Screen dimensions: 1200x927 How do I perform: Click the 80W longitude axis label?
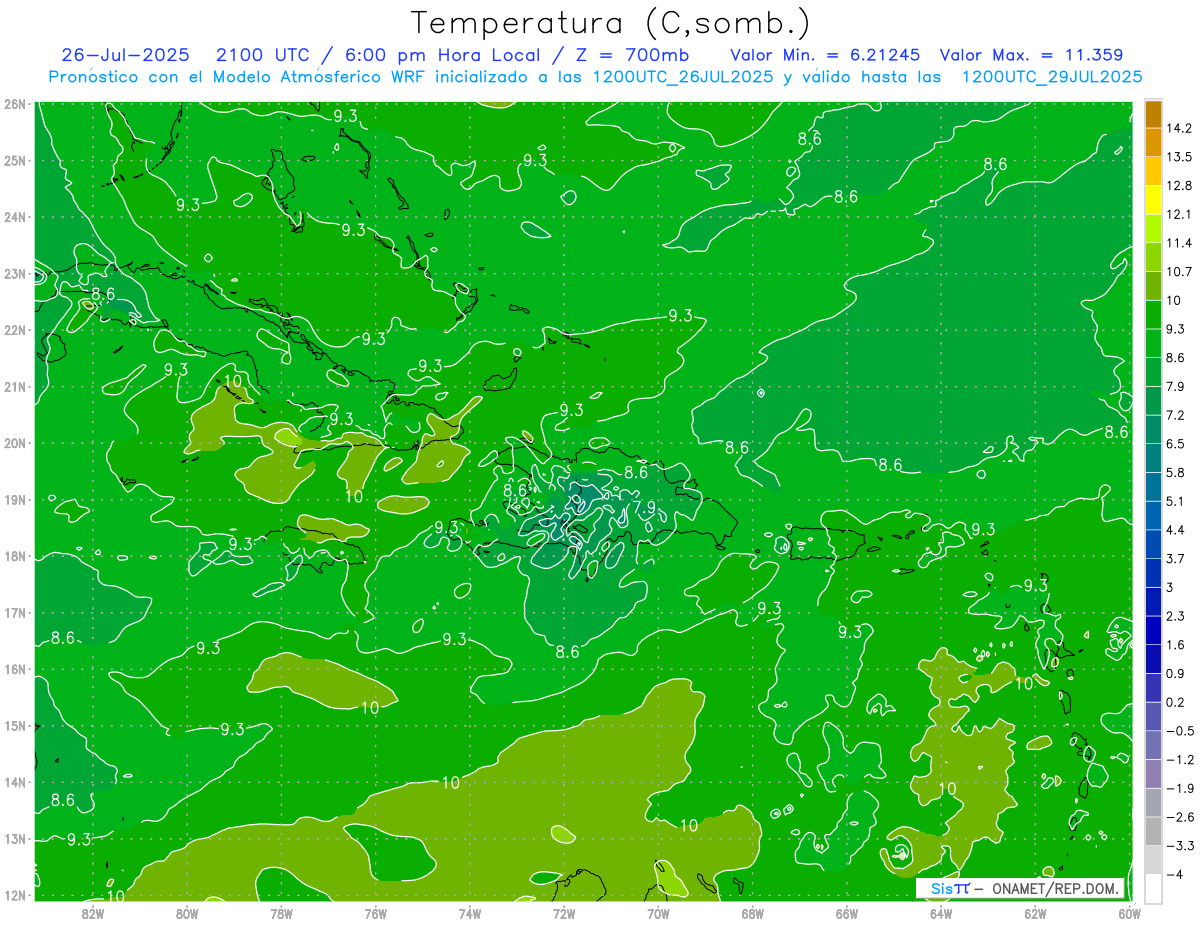point(187,913)
